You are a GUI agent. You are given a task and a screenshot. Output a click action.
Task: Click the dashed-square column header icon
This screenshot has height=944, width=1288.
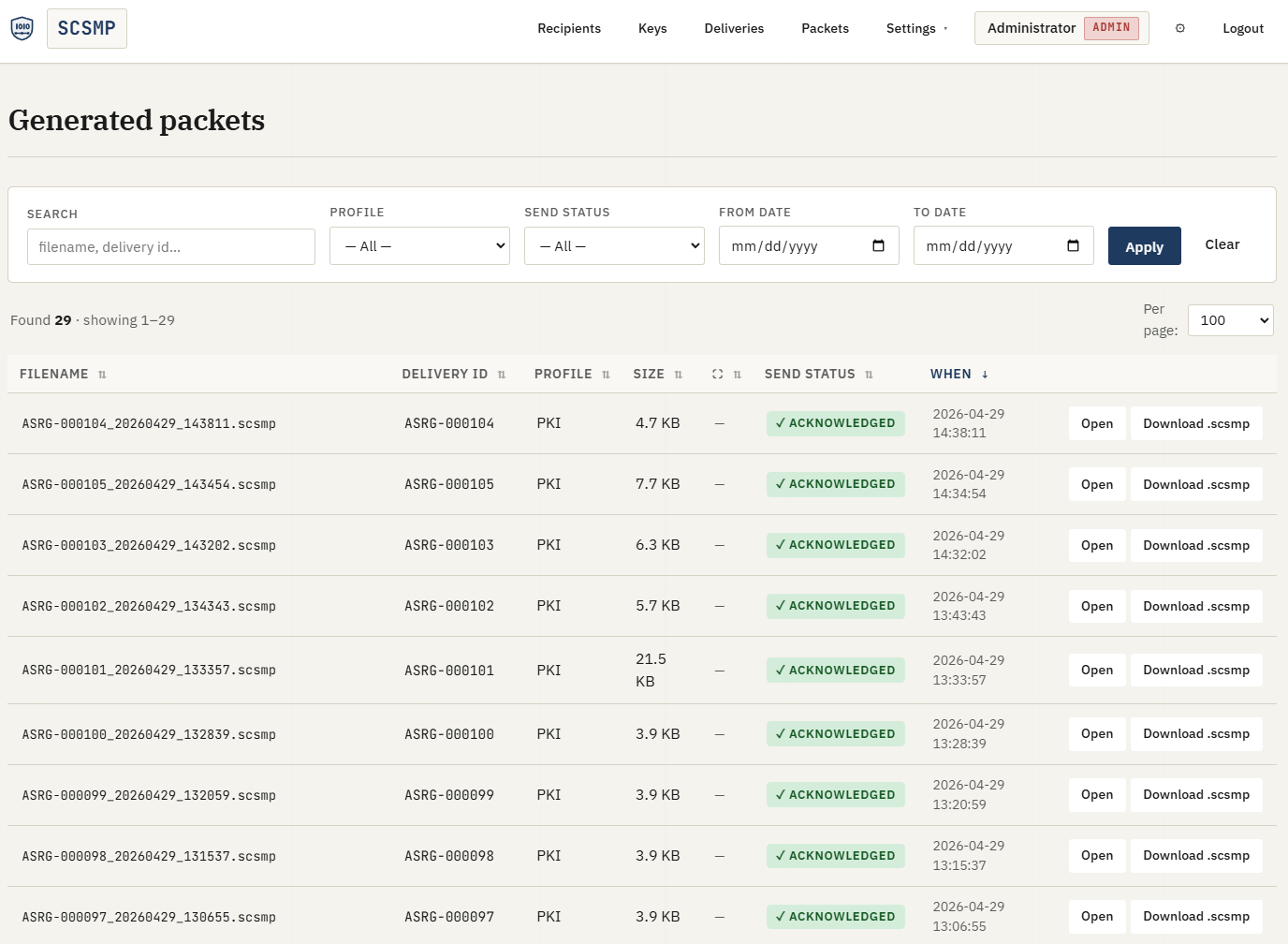pos(718,375)
